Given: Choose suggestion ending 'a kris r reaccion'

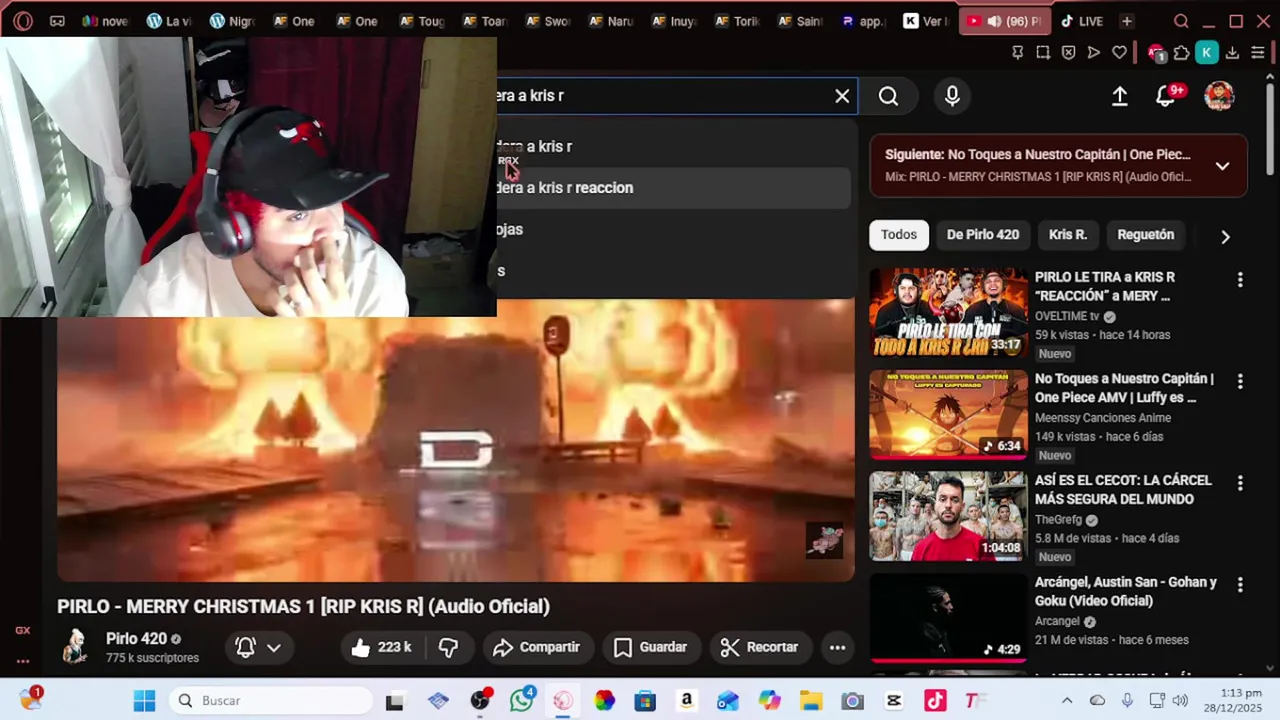Looking at the screenshot, I should coord(674,188).
